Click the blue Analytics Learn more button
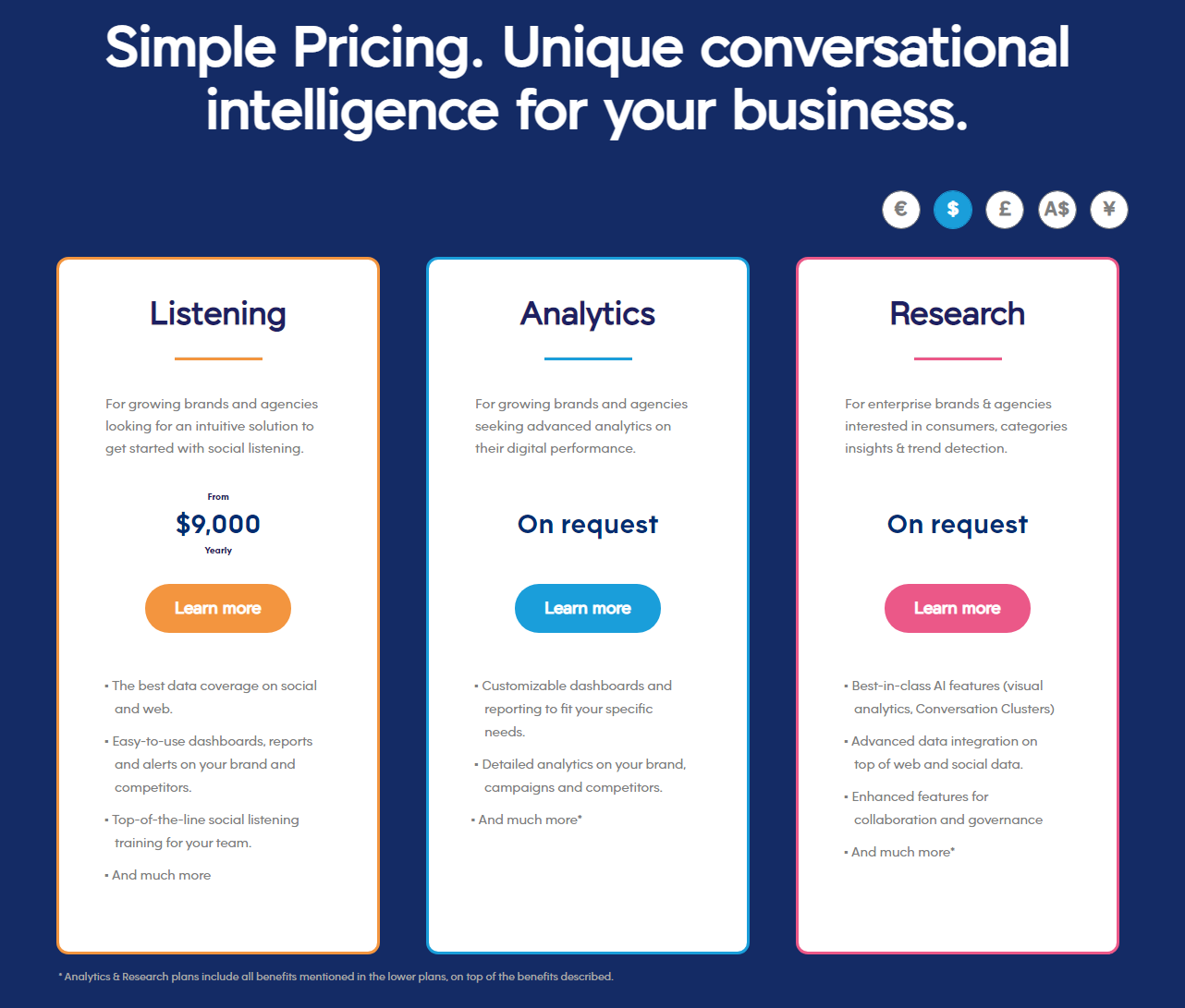This screenshot has width=1185, height=1008. [x=588, y=608]
